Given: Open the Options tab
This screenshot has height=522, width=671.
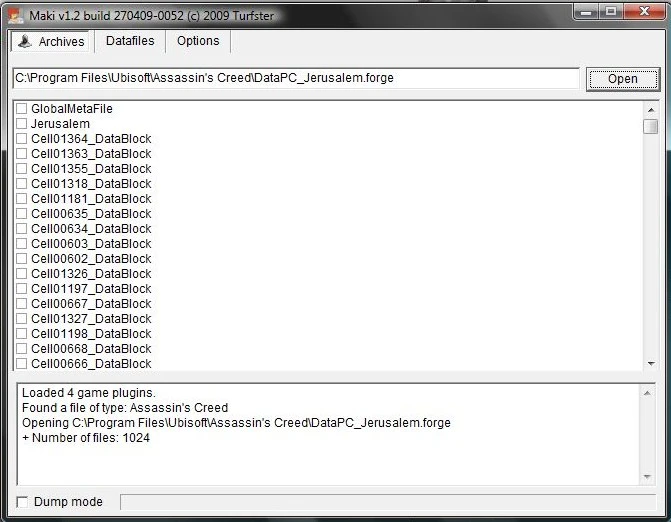Looking at the screenshot, I should coord(198,41).
